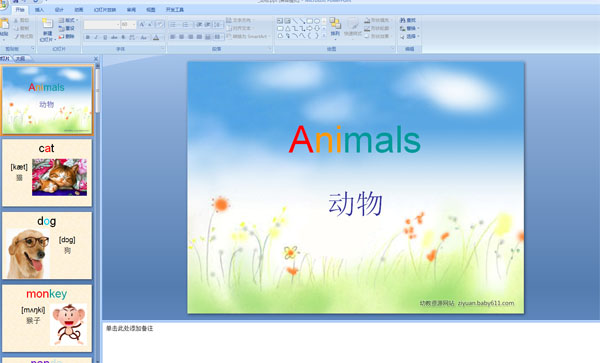
Task: Click the New Slide icon
Action: click(47, 23)
